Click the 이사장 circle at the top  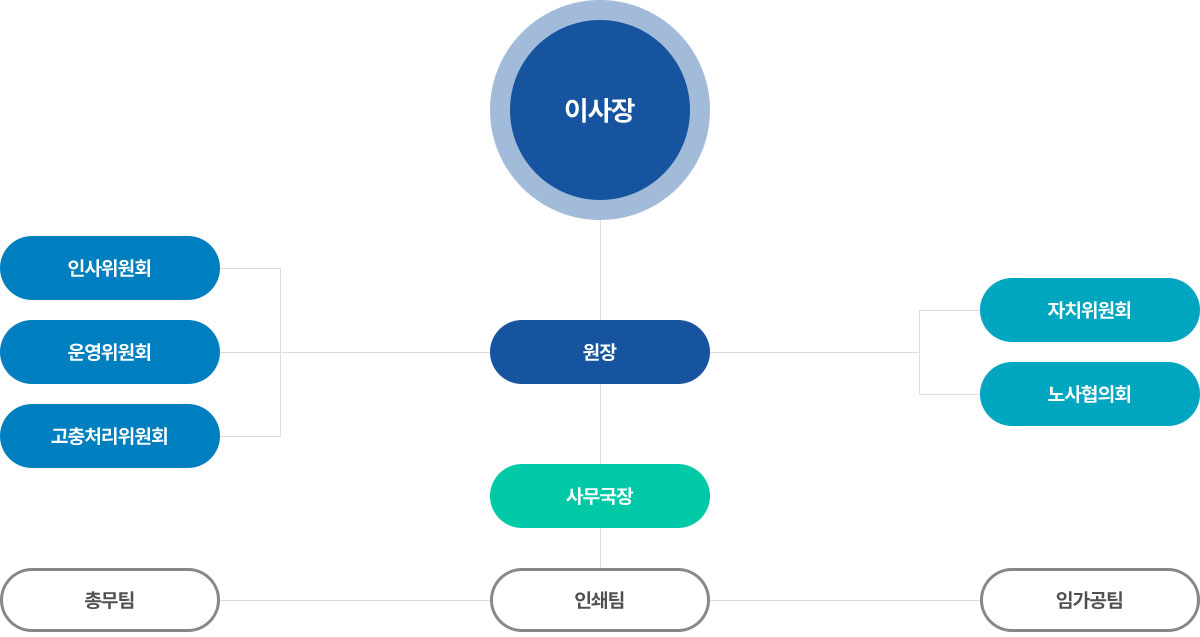[x=600, y=110]
